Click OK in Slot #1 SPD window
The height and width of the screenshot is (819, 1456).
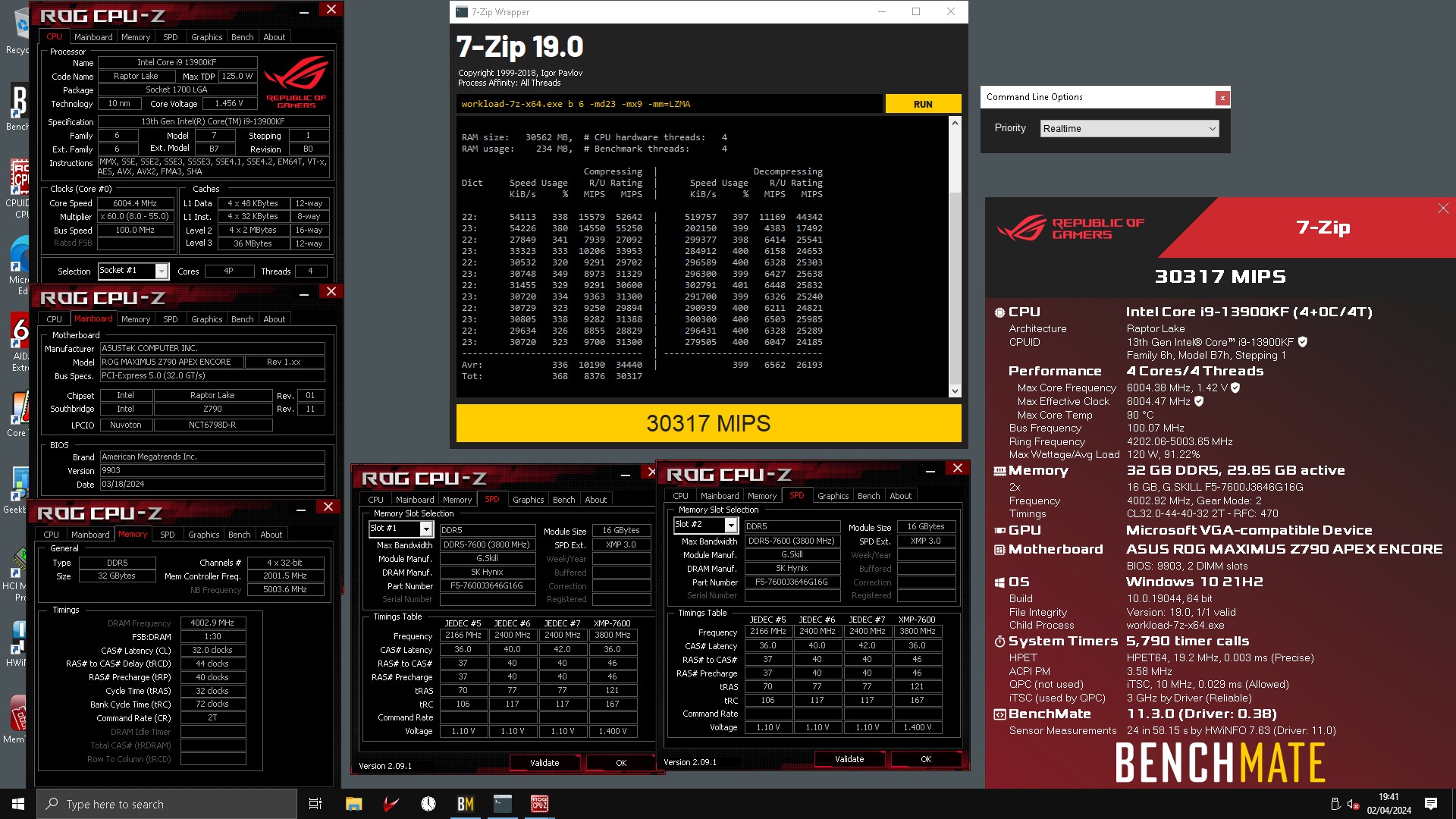pyautogui.click(x=621, y=763)
